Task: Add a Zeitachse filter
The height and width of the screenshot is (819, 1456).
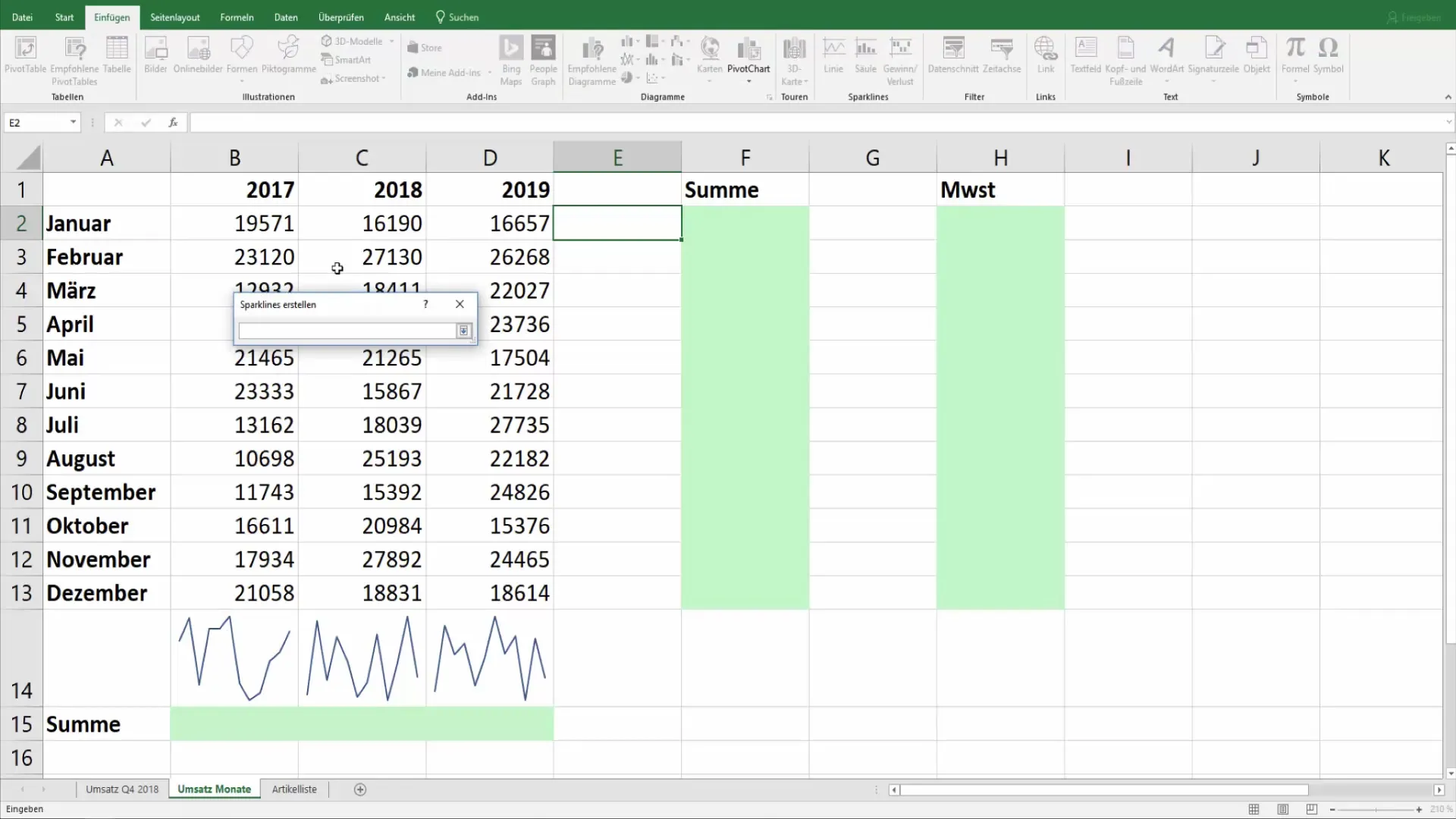Action: coord(1002,55)
